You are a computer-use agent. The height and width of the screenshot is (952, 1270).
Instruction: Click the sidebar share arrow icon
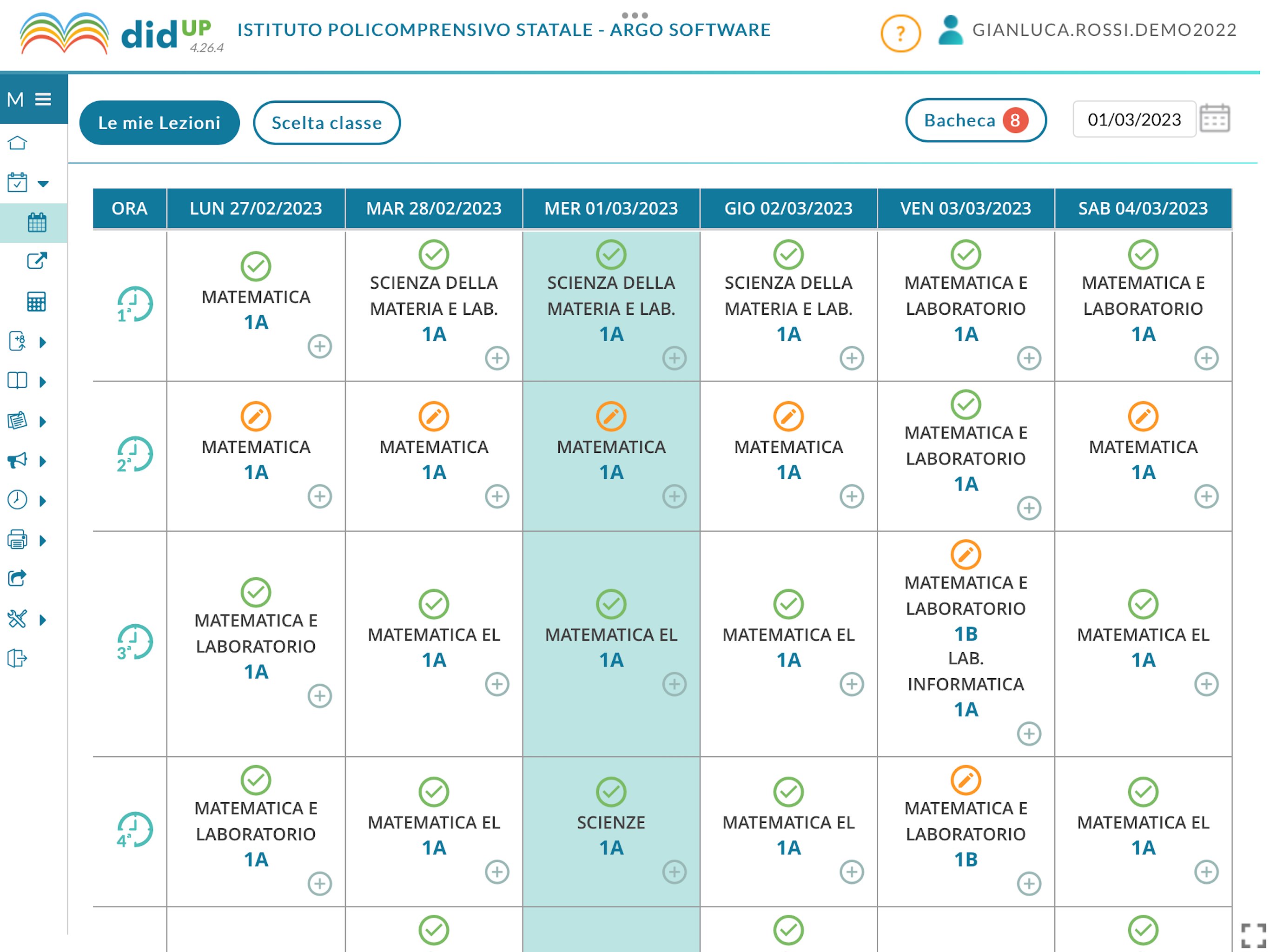pyautogui.click(x=17, y=578)
